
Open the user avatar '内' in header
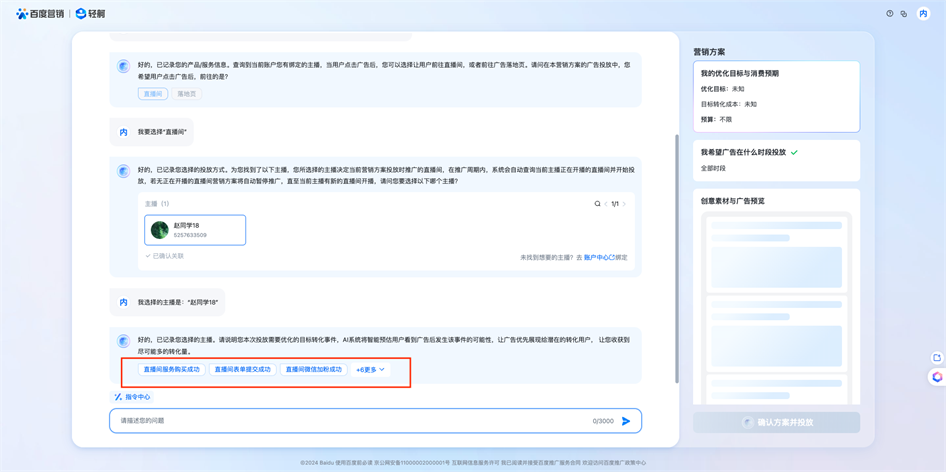923,14
